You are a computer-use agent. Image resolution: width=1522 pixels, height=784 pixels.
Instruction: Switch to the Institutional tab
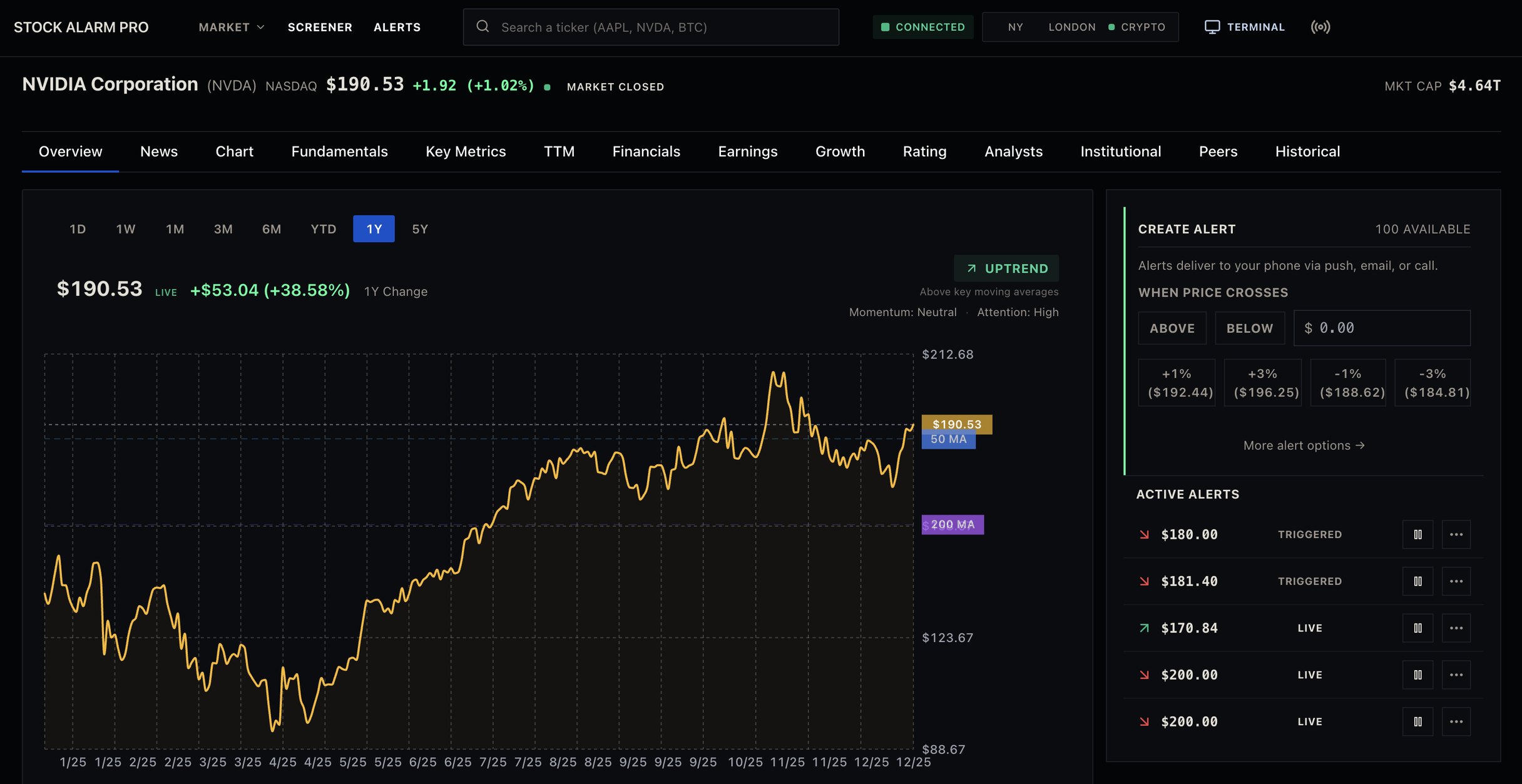point(1120,151)
